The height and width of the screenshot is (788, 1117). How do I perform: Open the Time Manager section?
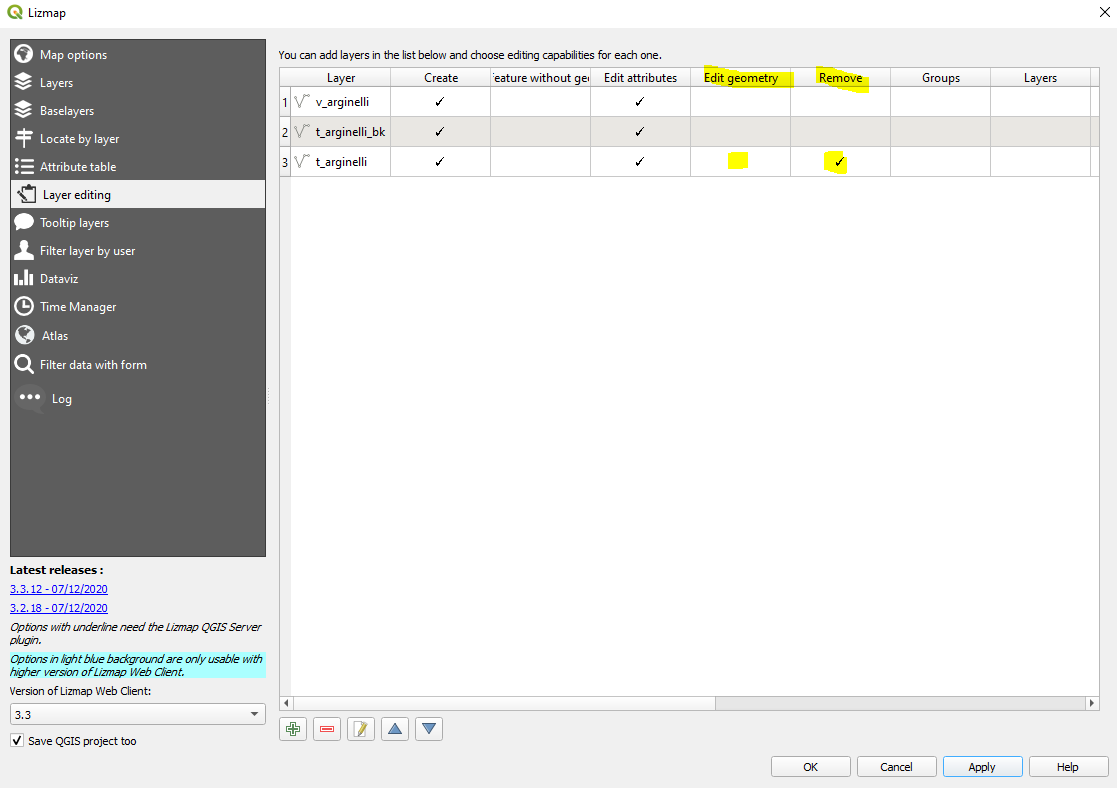pyautogui.click(x=78, y=306)
